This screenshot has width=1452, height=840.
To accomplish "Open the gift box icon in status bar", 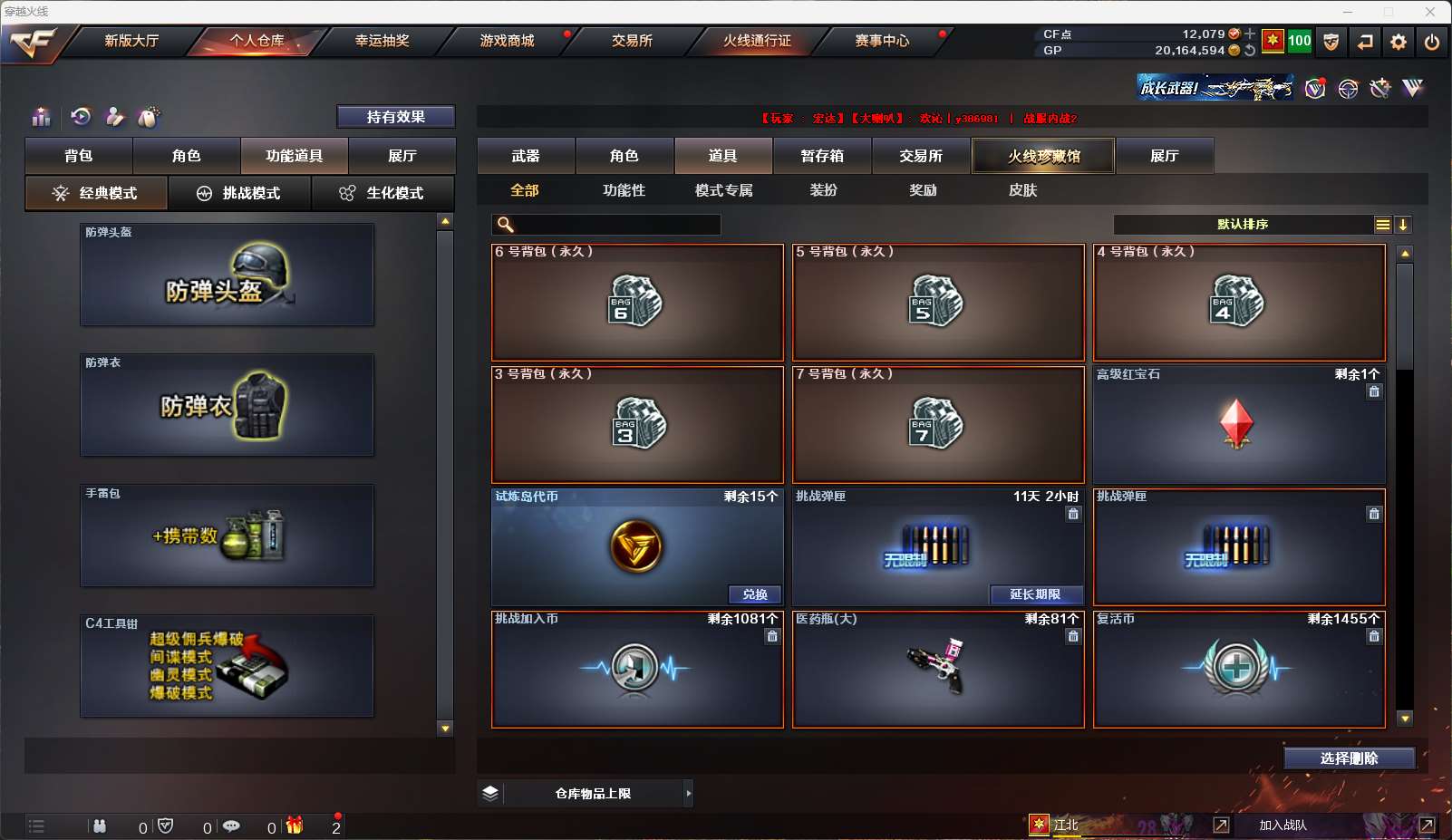I will [295, 826].
